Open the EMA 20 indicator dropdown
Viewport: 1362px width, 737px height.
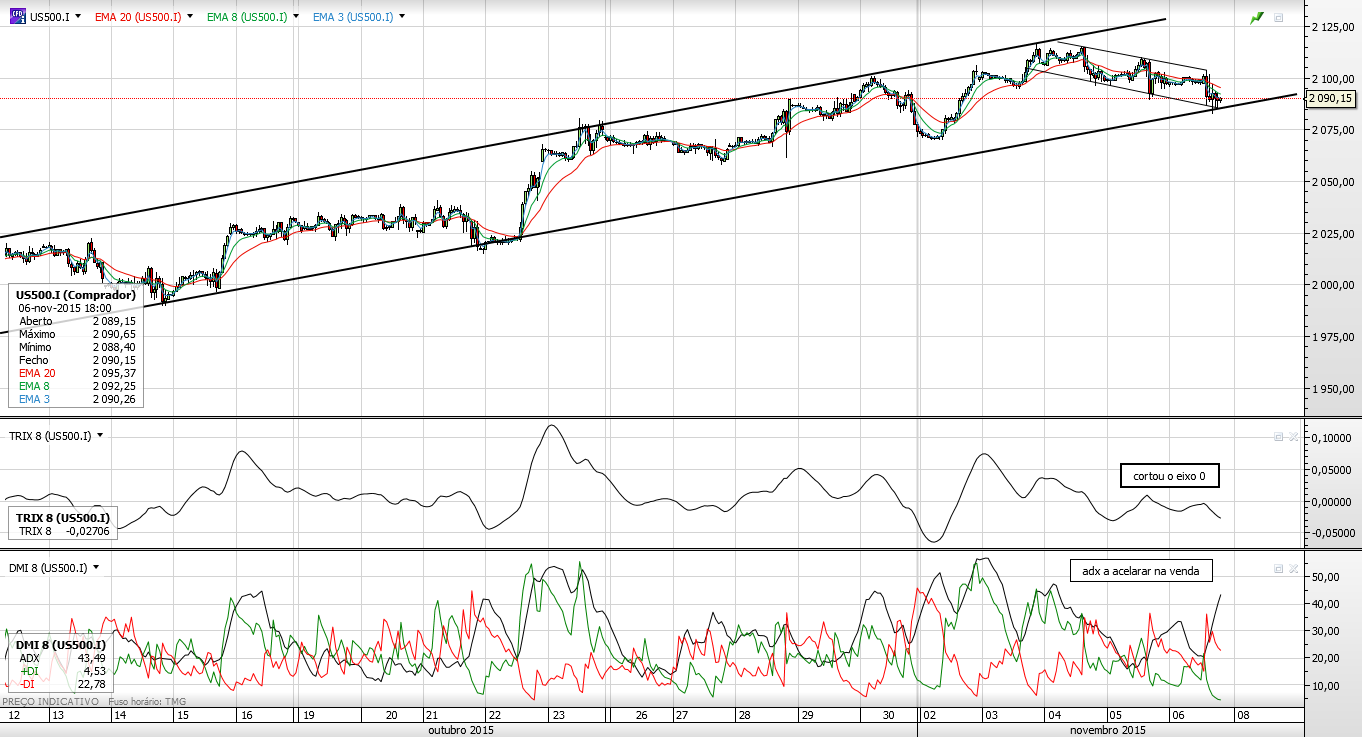(x=190, y=17)
